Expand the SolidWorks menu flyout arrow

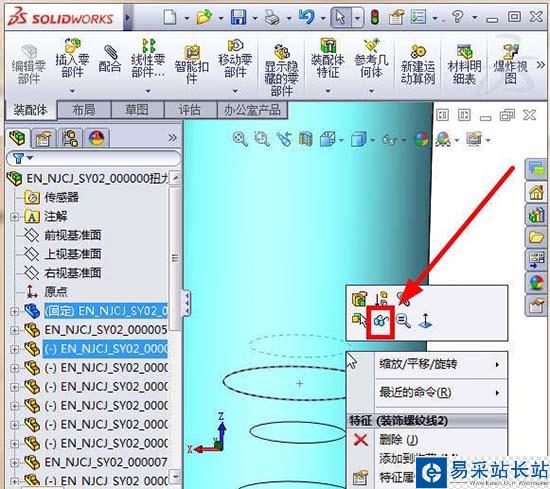coord(128,17)
